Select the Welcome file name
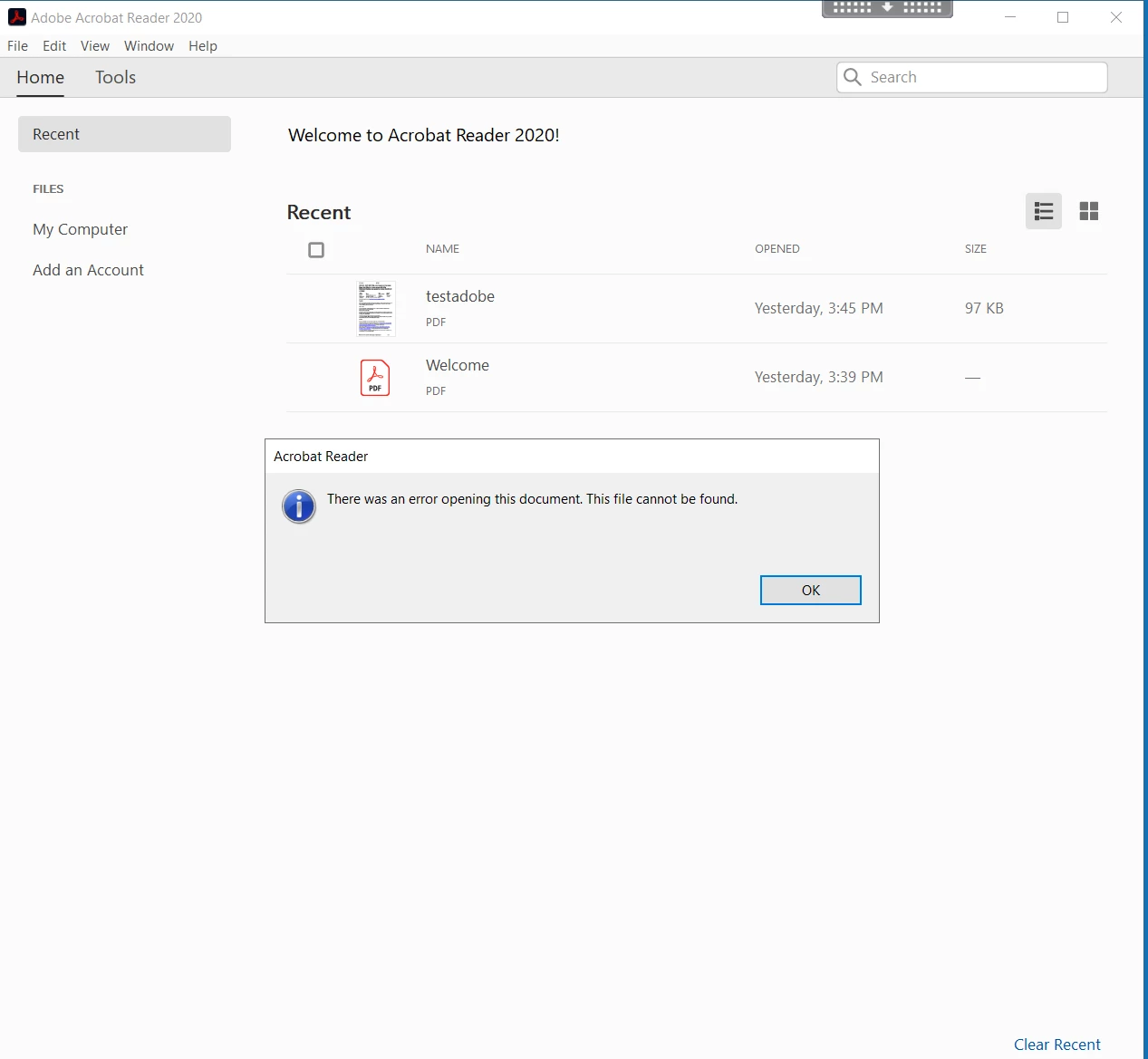The height and width of the screenshot is (1059, 1148). click(x=458, y=365)
